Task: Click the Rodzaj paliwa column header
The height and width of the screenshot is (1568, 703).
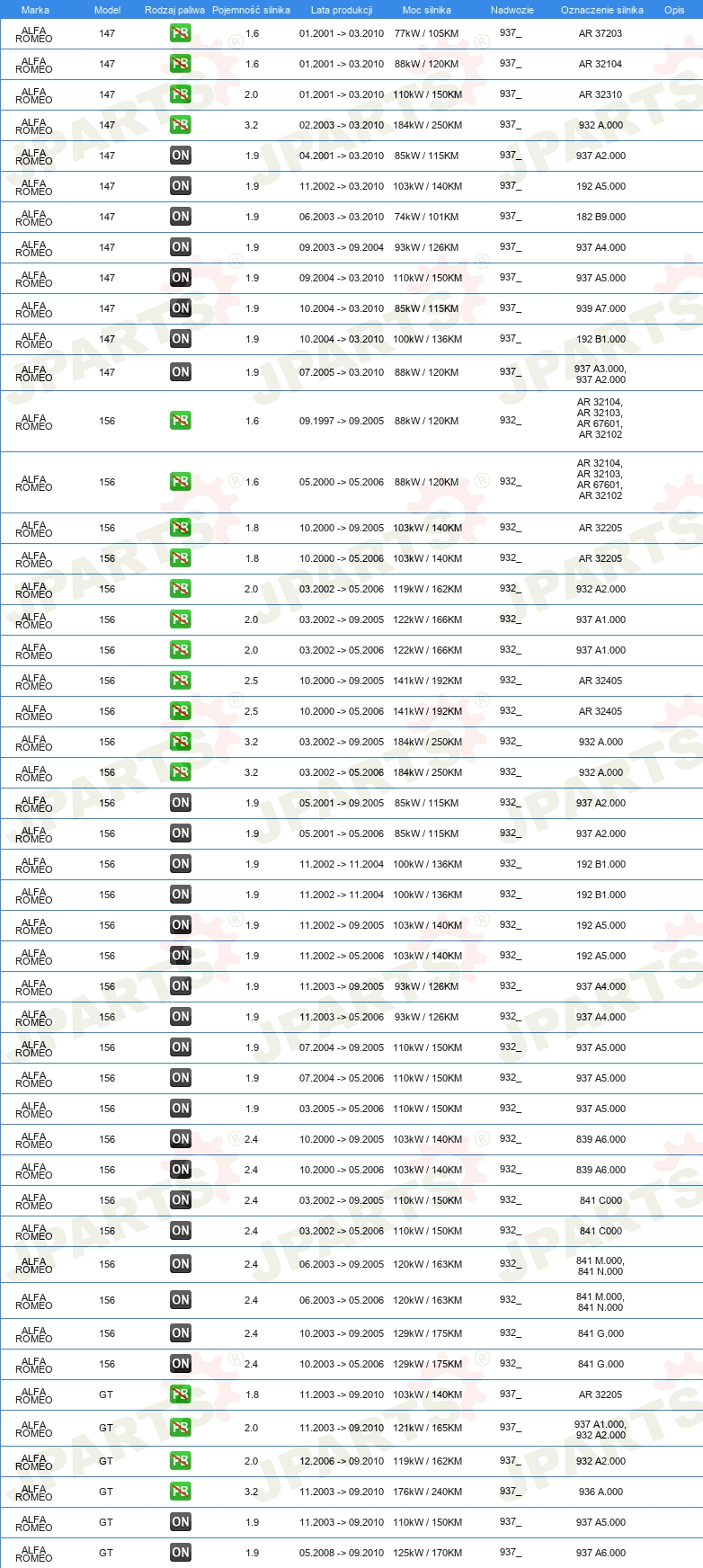Action: point(174,10)
